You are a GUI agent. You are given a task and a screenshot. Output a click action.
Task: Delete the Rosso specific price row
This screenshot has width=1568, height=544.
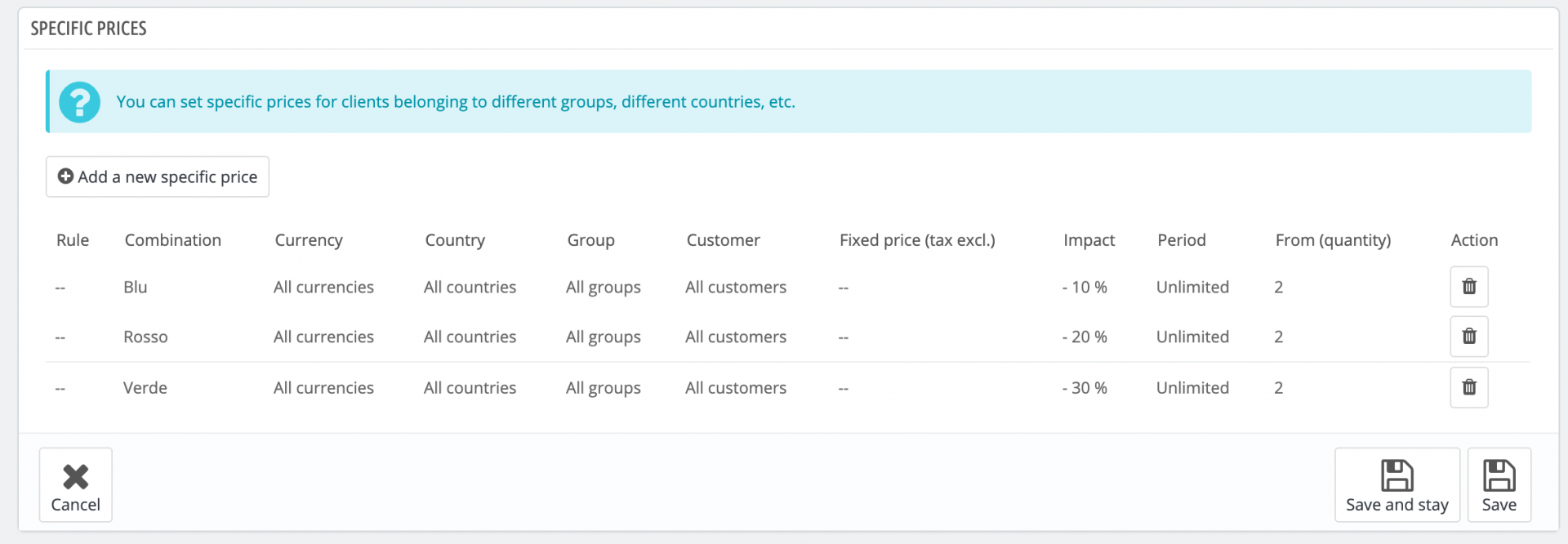click(1468, 337)
